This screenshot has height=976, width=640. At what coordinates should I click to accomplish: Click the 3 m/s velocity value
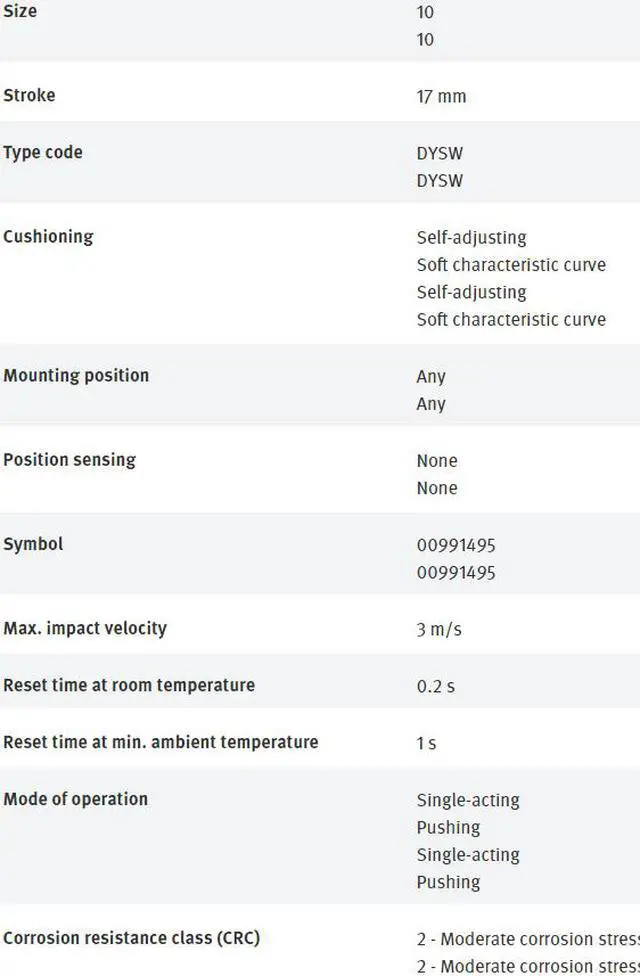(x=439, y=629)
